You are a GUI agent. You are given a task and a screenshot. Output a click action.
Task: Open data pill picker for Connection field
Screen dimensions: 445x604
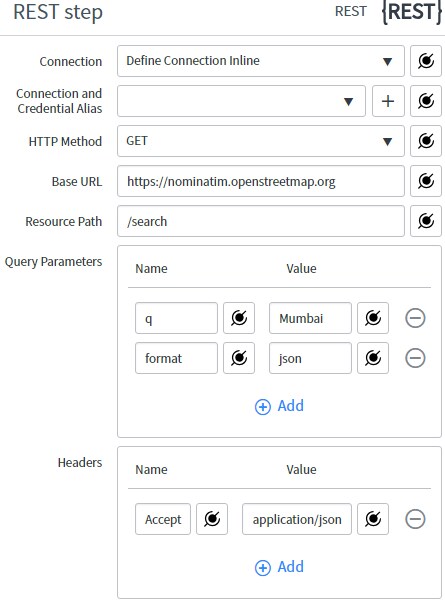pos(426,61)
